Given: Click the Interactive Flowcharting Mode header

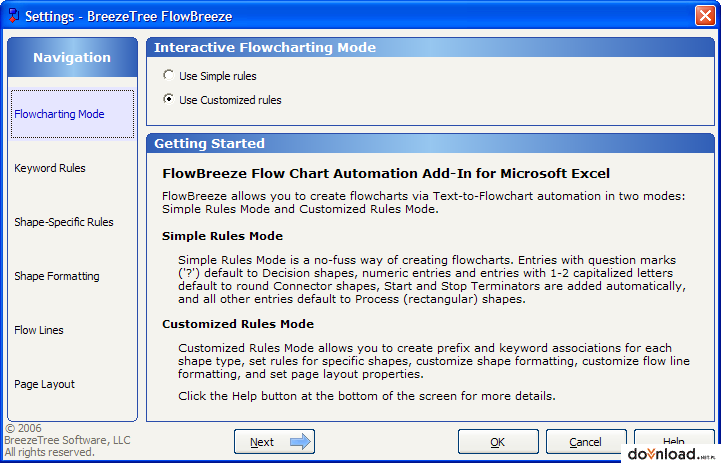Looking at the screenshot, I should [430, 48].
